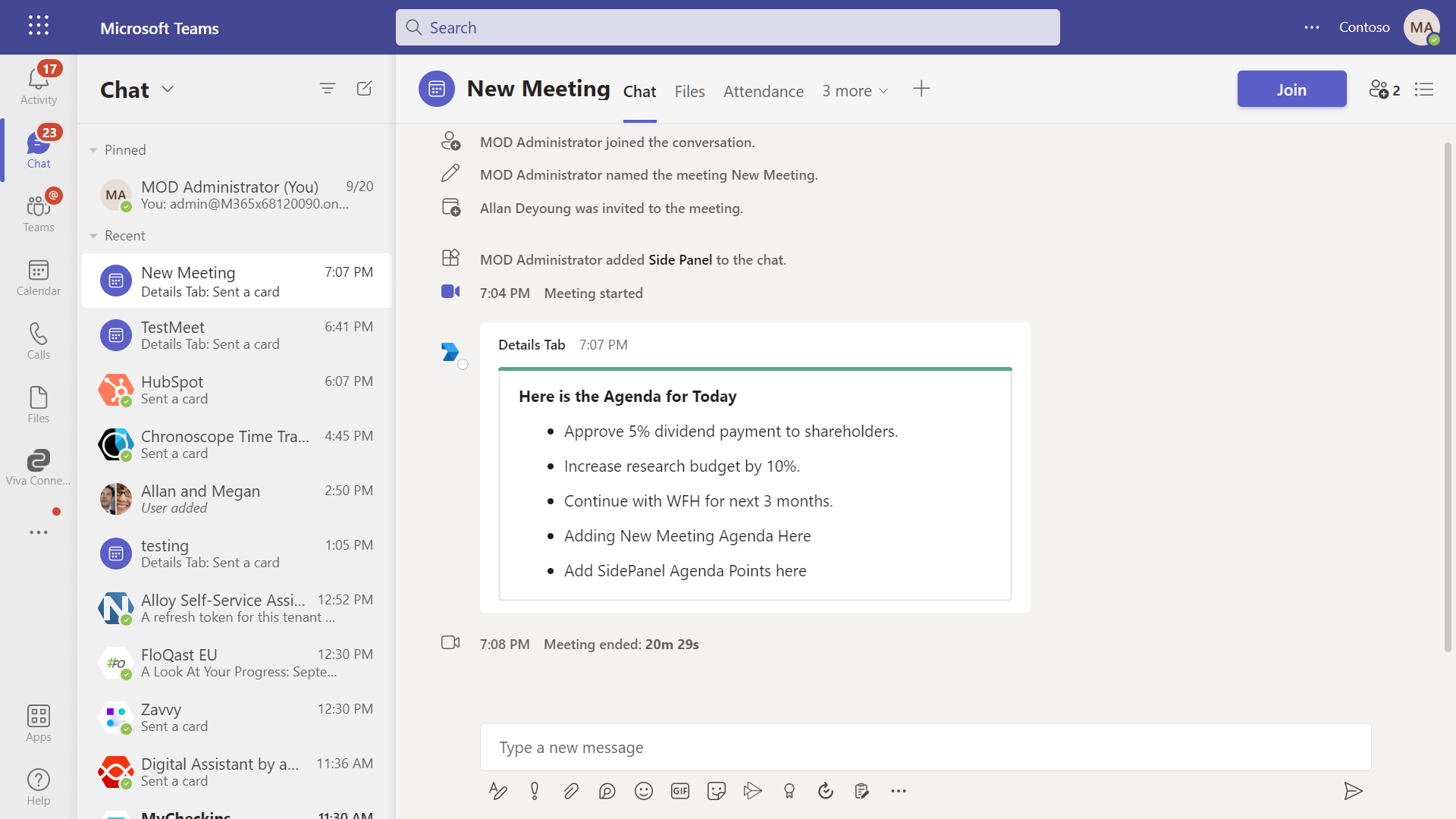Click the 'Meeting started' entry
The image size is (1456, 819).
593,293
